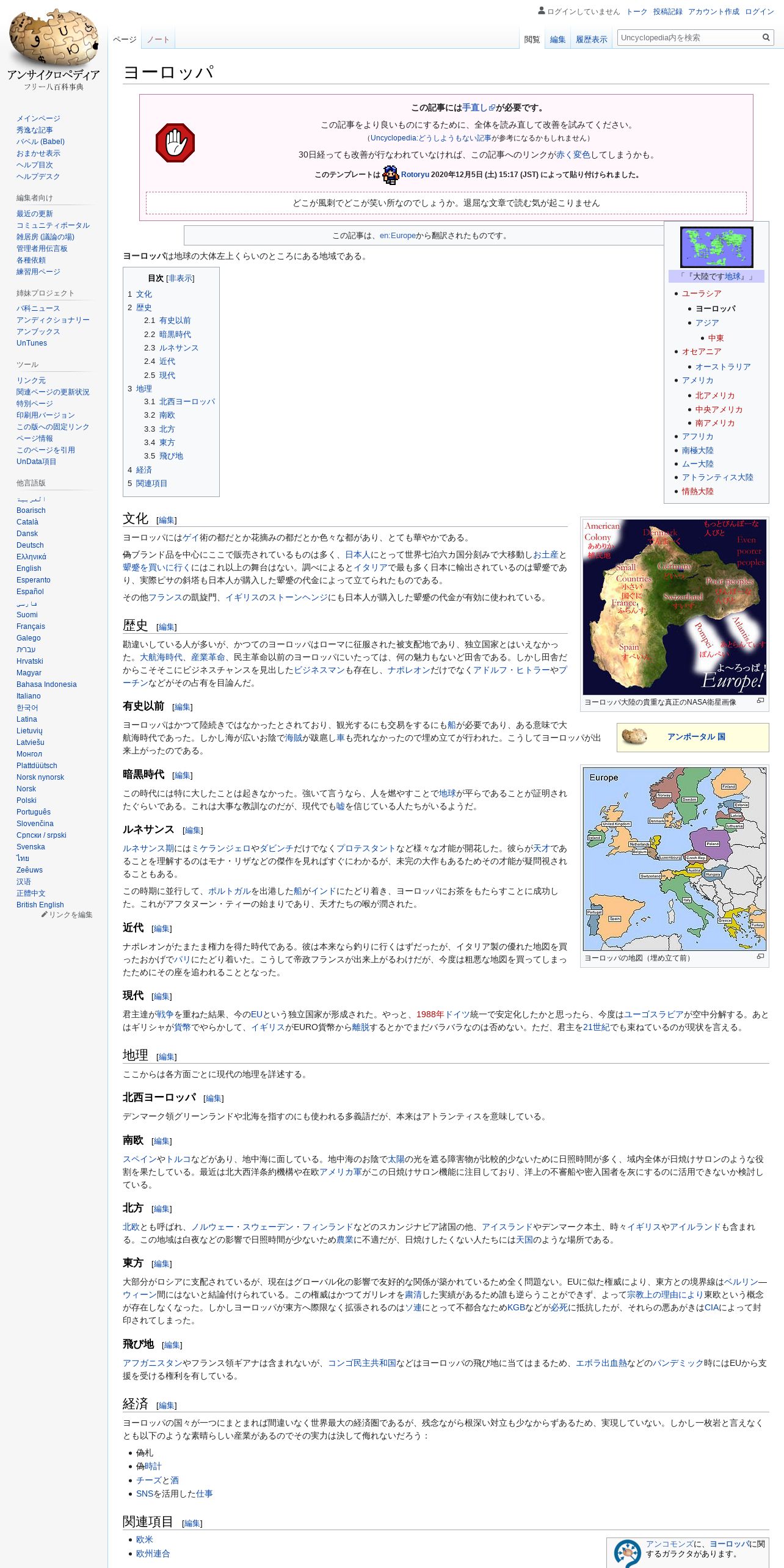This screenshot has height=1568, width=784.
Task: Jump to 4 経済 in contents
Action: 140,470
